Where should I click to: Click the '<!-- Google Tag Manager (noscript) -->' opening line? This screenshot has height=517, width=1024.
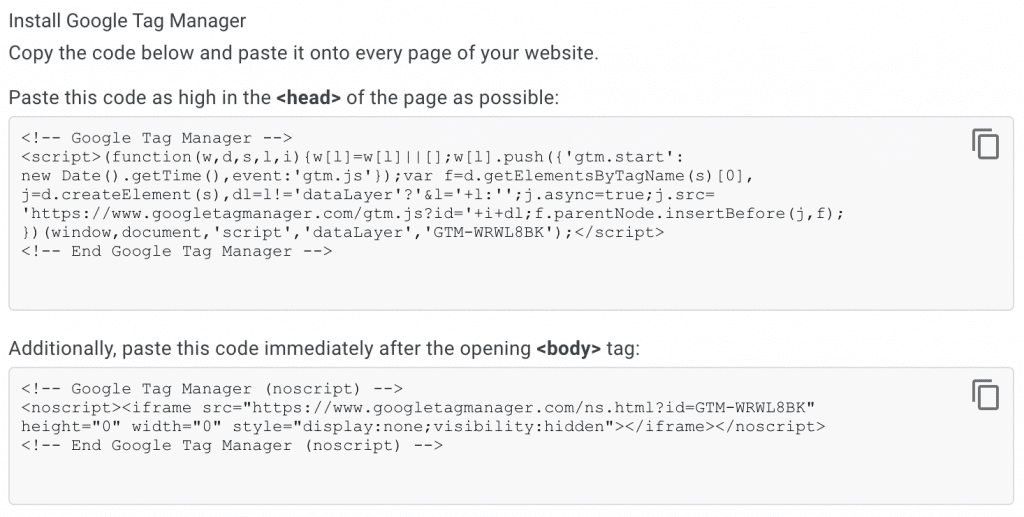[212, 389]
